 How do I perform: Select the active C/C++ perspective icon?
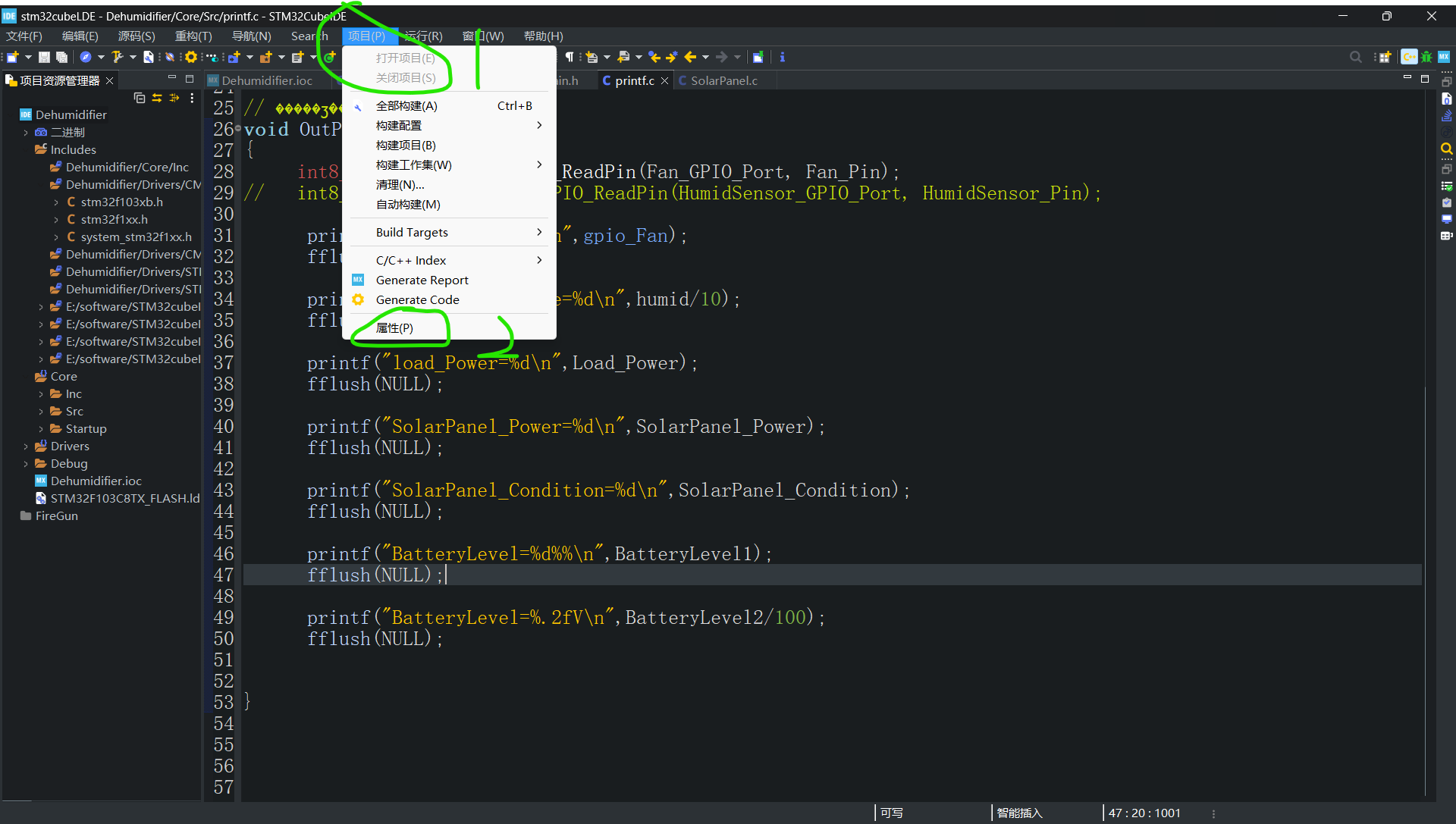(x=1409, y=57)
